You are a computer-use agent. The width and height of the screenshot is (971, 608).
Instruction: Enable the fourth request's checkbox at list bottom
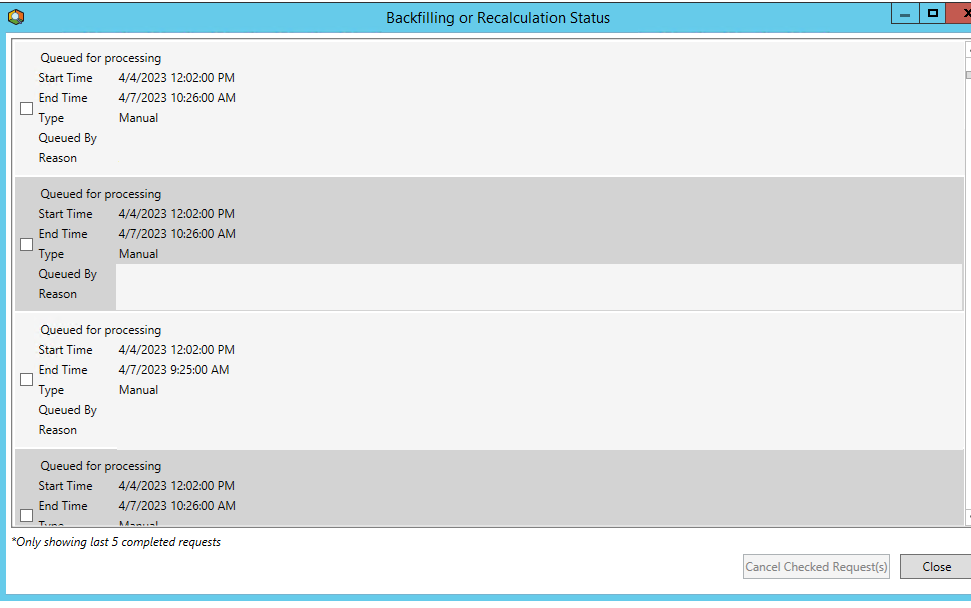(27, 515)
